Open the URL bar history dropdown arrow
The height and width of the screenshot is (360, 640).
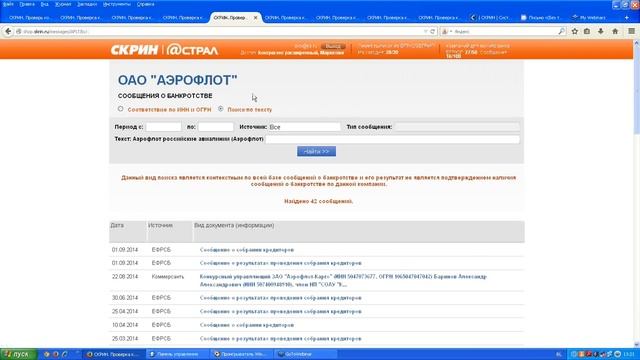click(x=425, y=31)
